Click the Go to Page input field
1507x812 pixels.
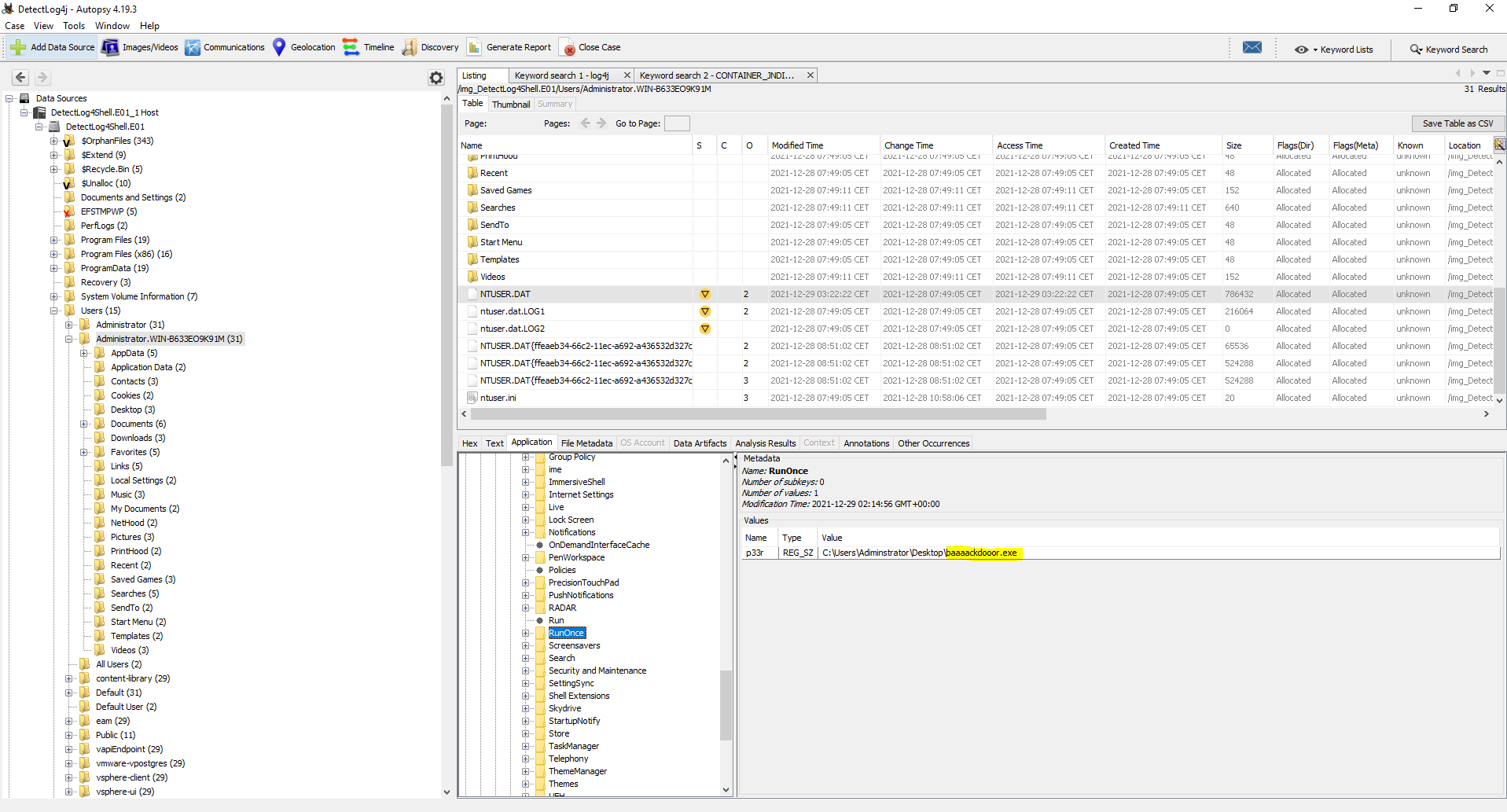(x=676, y=123)
